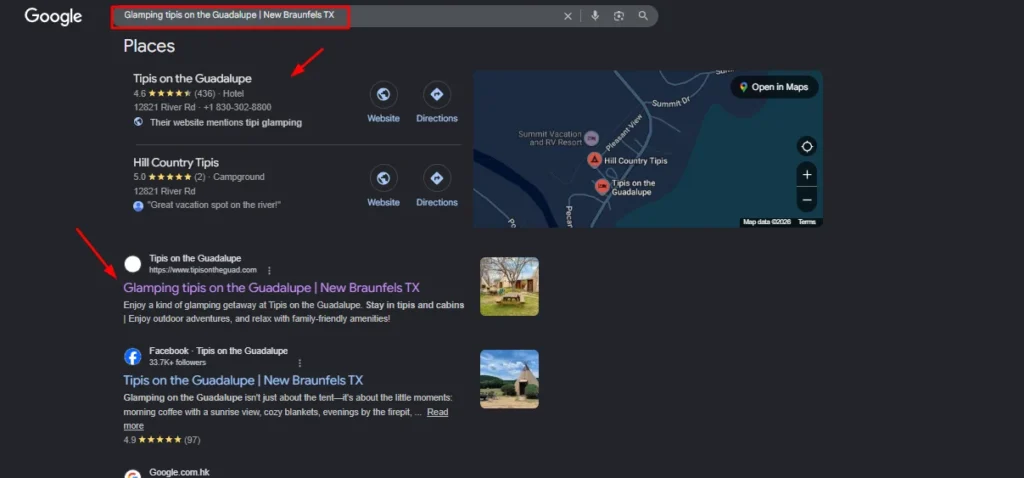Image resolution: width=1024 pixels, height=478 pixels.
Task: Center map on current location icon
Action: tap(807, 146)
